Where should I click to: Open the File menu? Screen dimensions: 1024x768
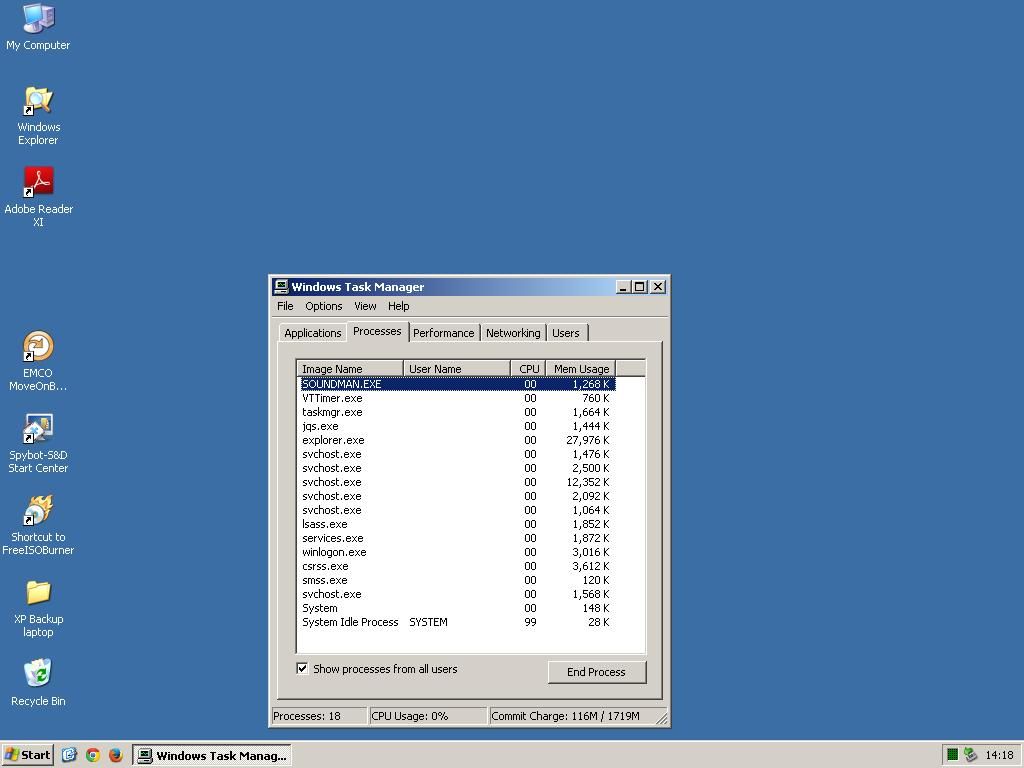click(x=285, y=306)
